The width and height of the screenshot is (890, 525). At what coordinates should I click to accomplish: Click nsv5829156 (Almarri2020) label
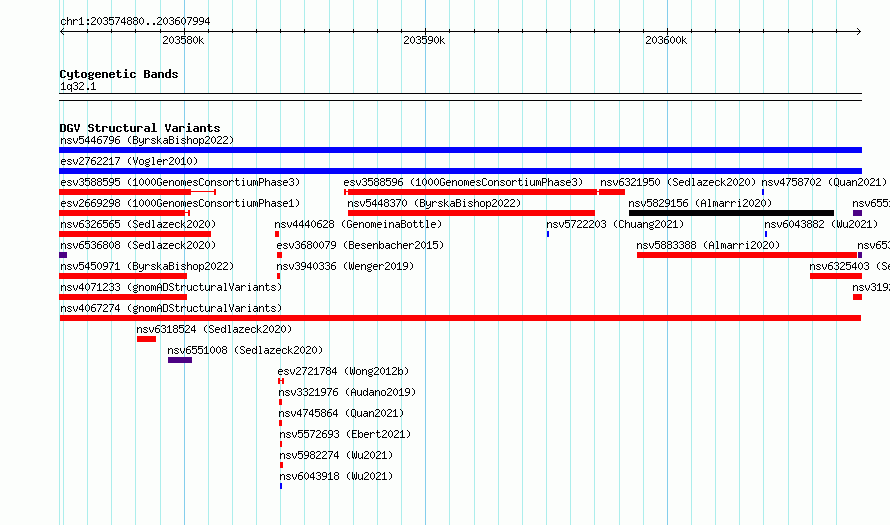coord(700,203)
